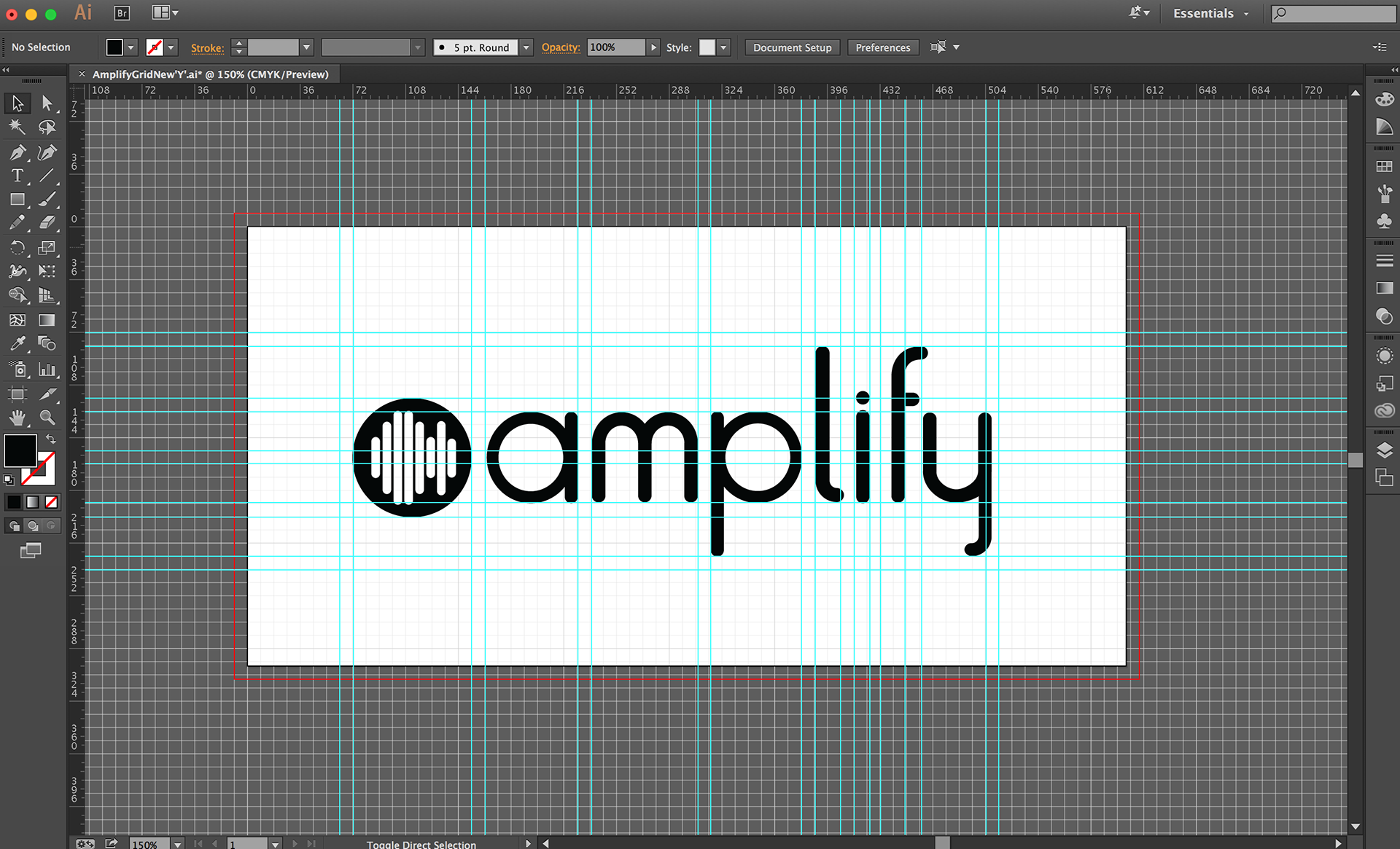Open the Color Guide panel
1400x849 pixels.
1384,127
